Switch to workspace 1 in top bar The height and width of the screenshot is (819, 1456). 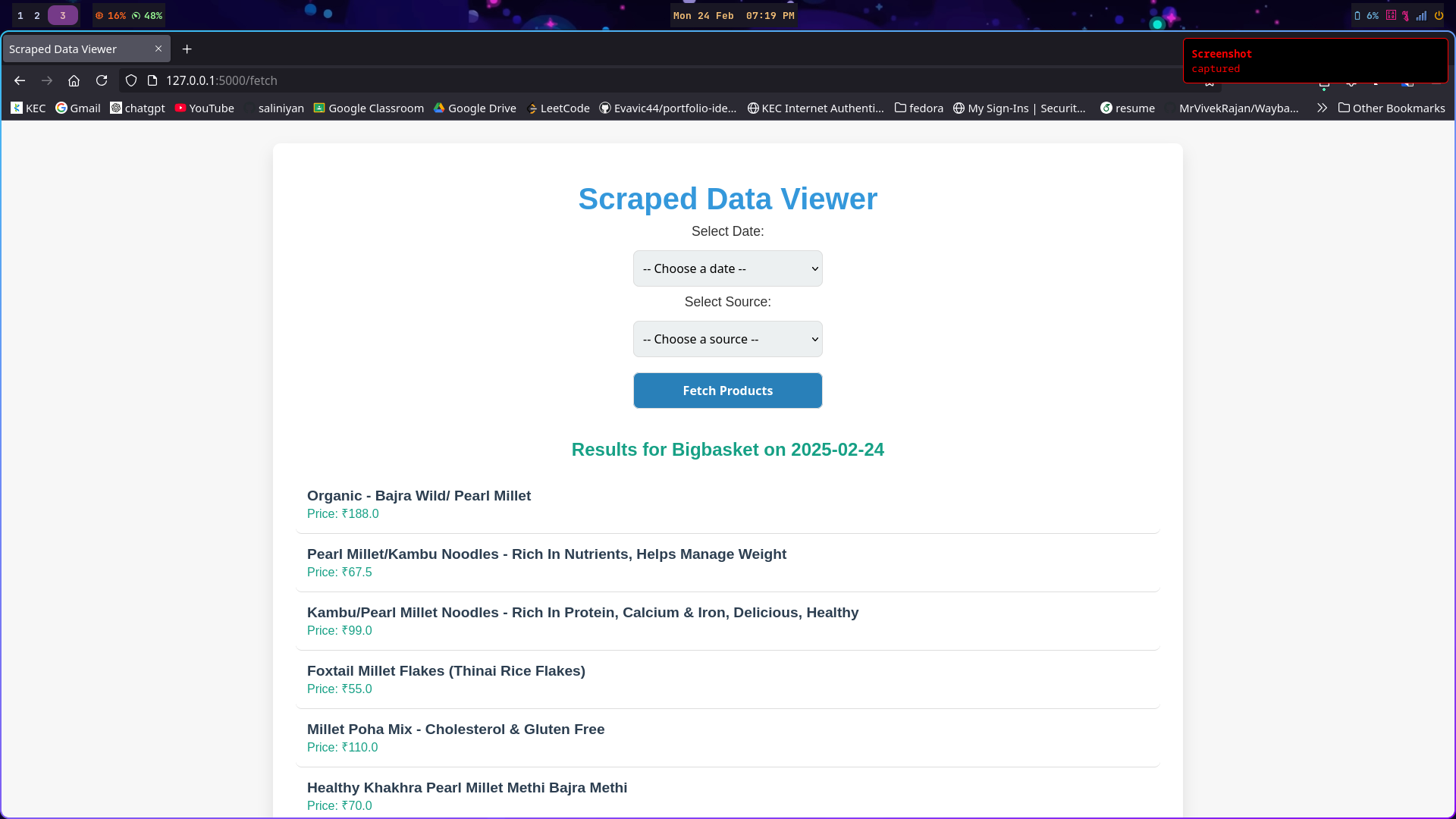tap(20, 15)
